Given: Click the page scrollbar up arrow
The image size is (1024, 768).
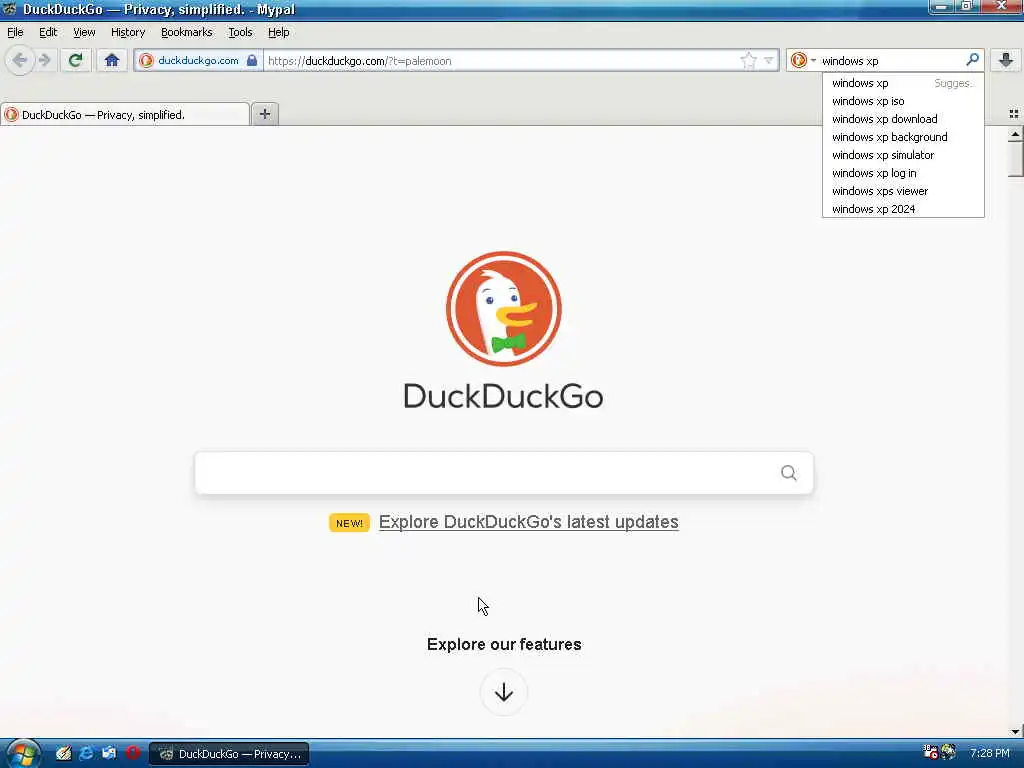Looking at the screenshot, I should pos(1015,134).
